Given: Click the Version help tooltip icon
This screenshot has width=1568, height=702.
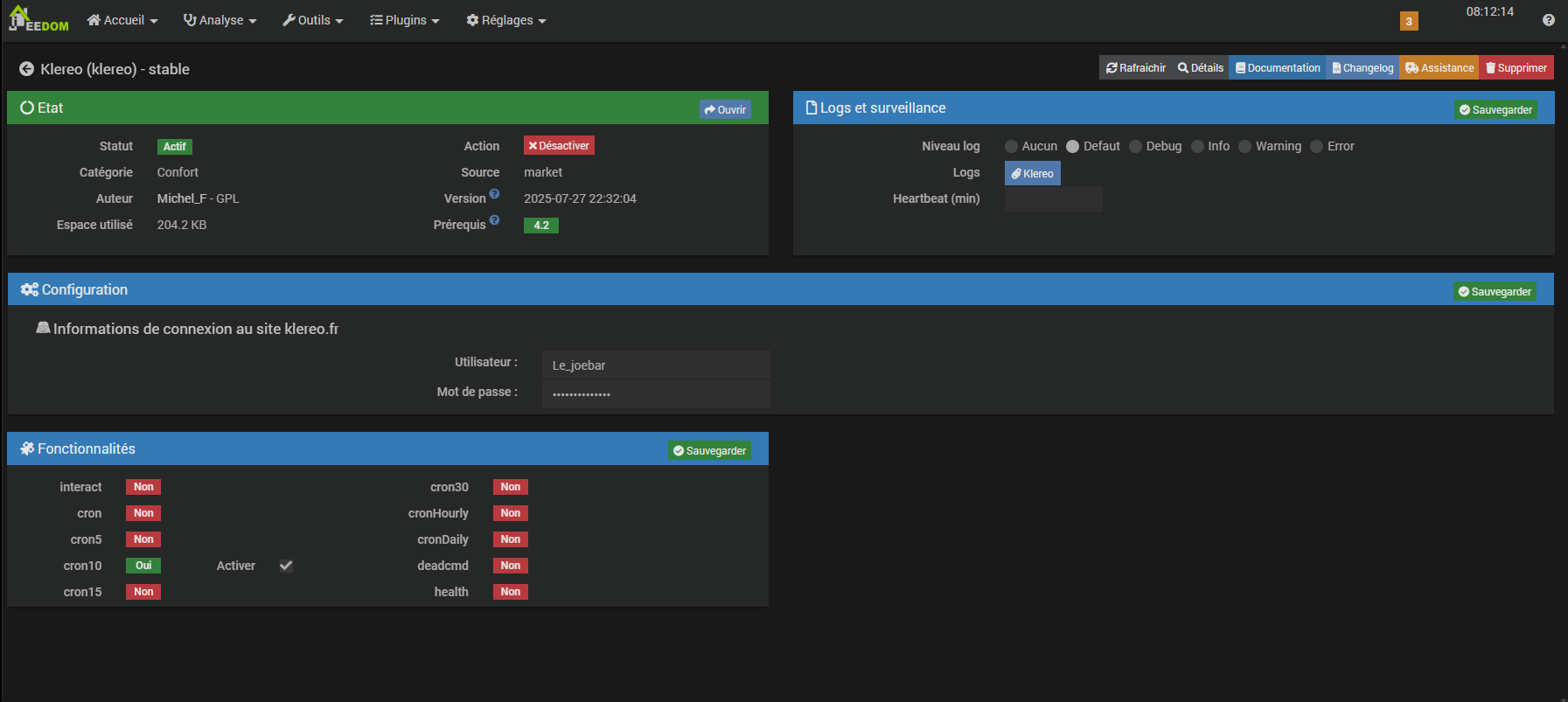Looking at the screenshot, I should [x=494, y=194].
